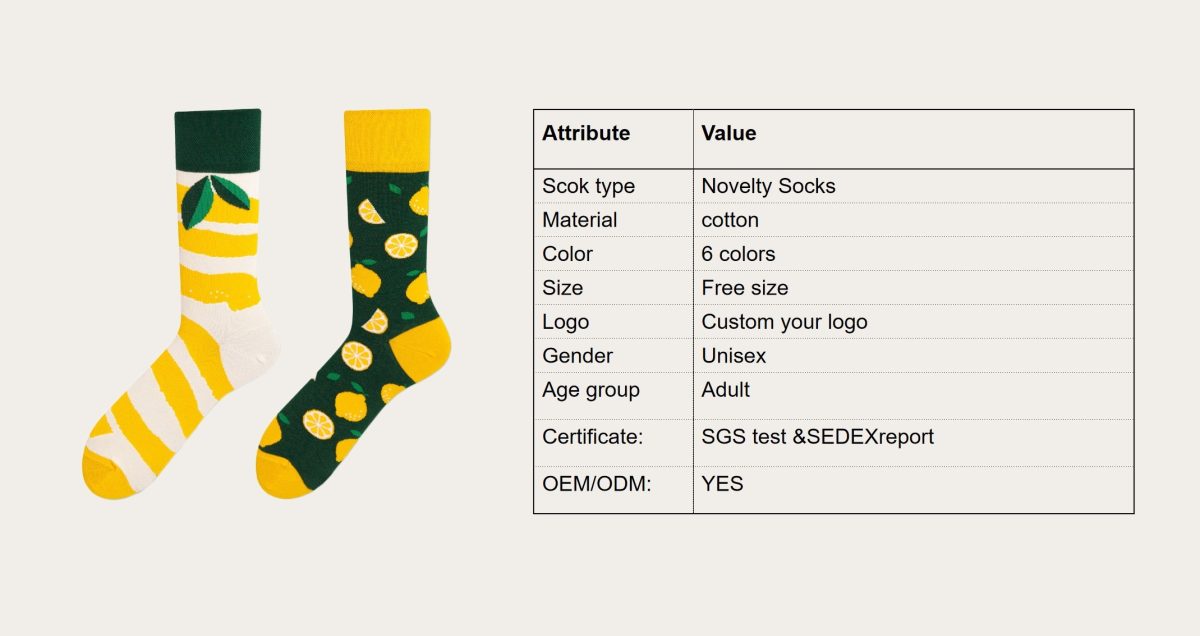Click the "Scok type" attribute cell

point(588,186)
